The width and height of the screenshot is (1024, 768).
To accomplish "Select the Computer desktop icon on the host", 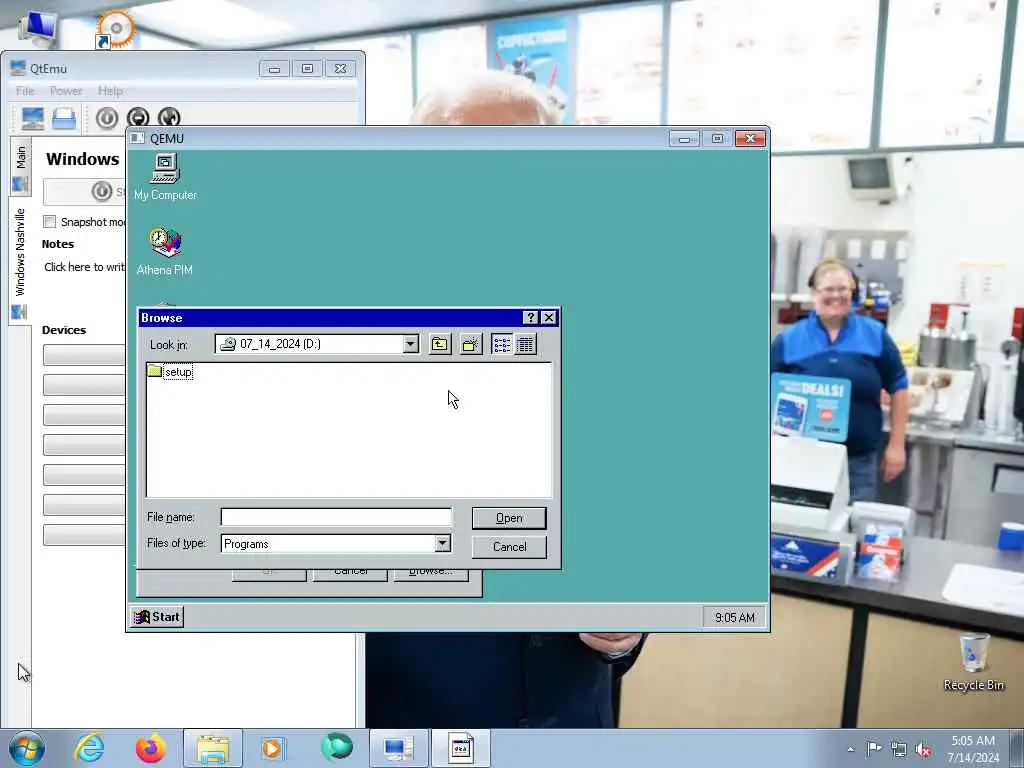I will click(37, 29).
